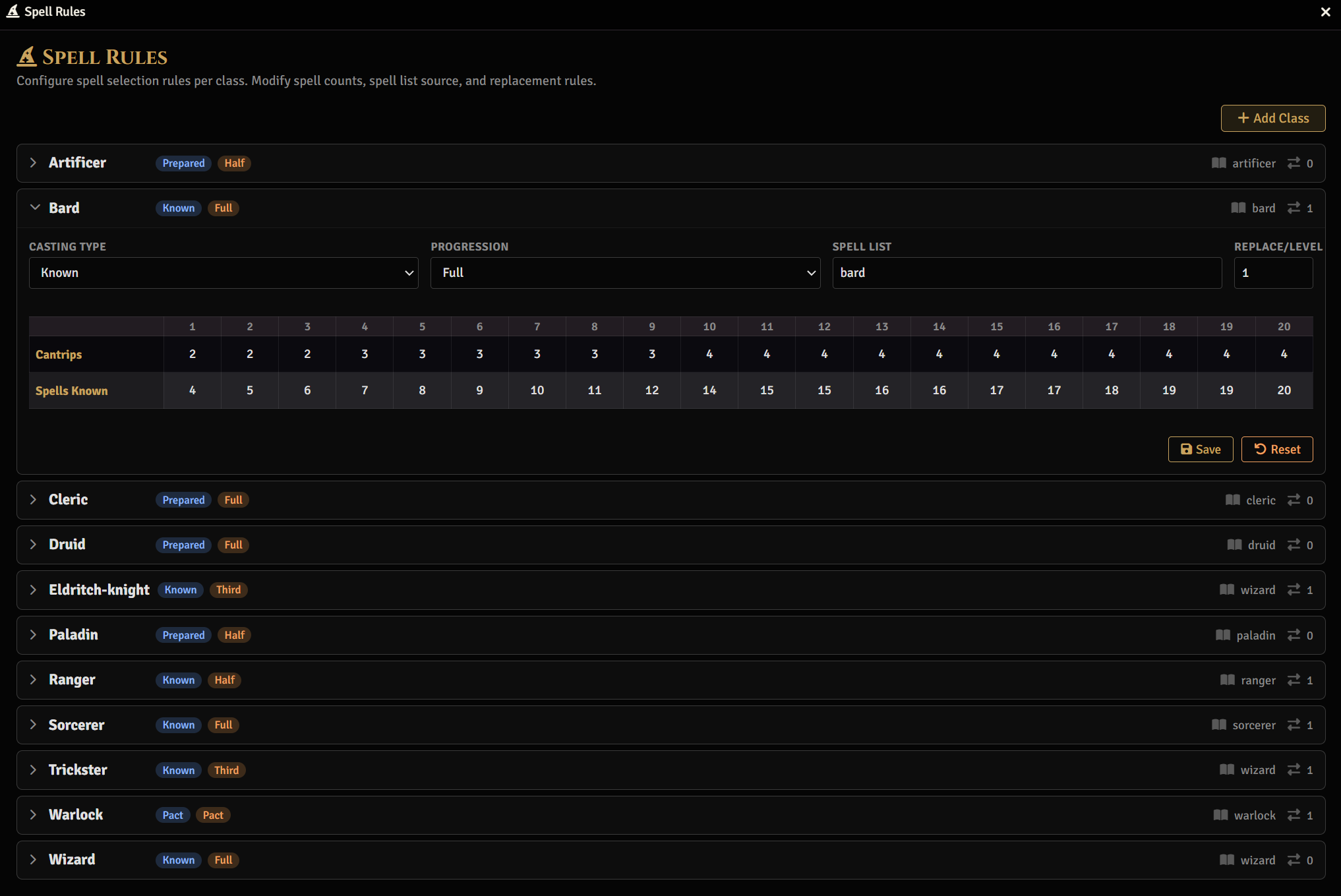Screen dimensions: 1341x896
Task: Expand the Eldritch-knight class row
Action: 34,589
